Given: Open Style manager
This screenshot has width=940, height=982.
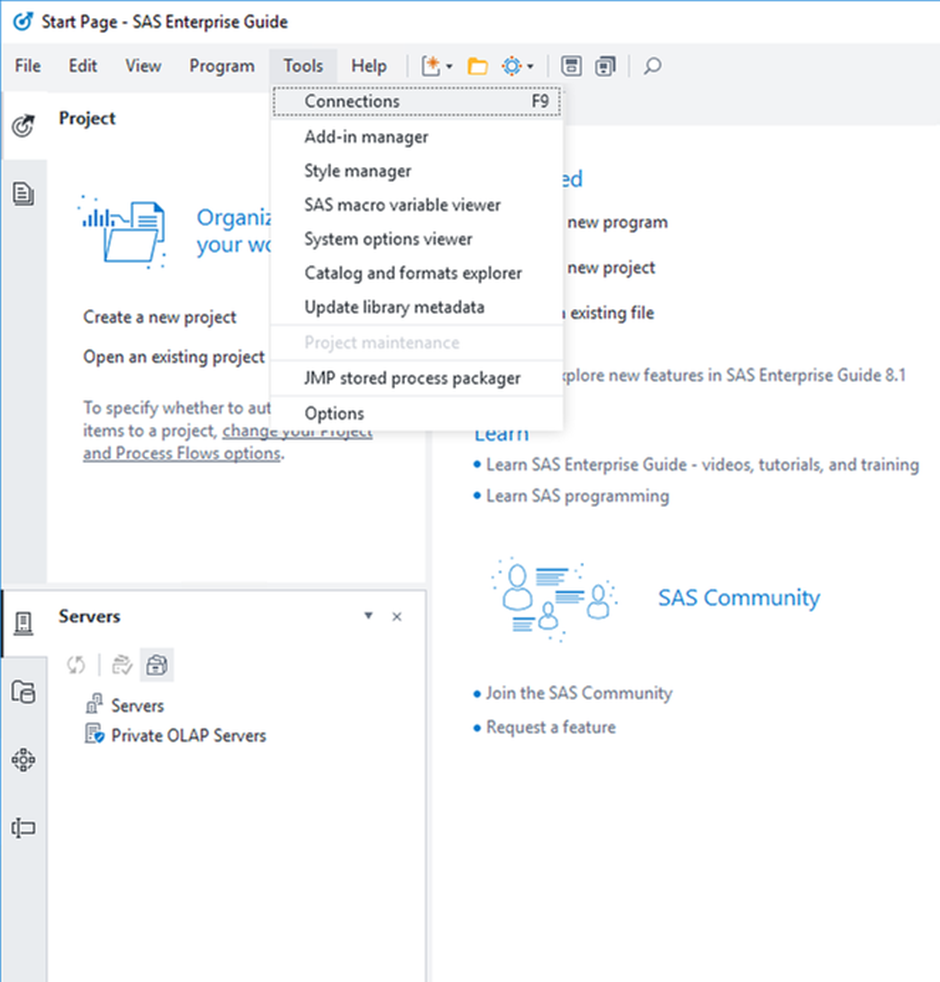Looking at the screenshot, I should pos(416,171).
